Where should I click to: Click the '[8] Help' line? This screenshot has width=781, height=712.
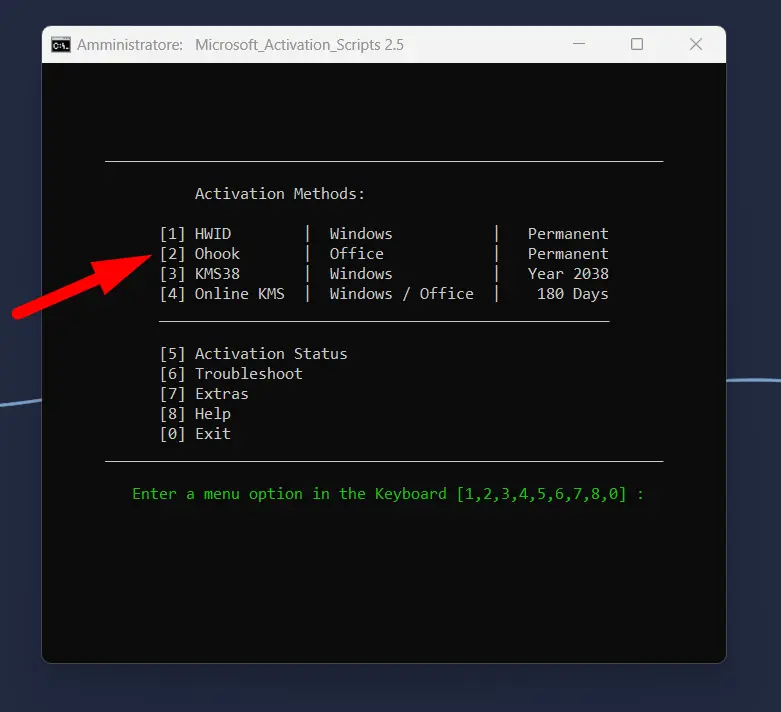pyautogui.click(x=195, y=414)
